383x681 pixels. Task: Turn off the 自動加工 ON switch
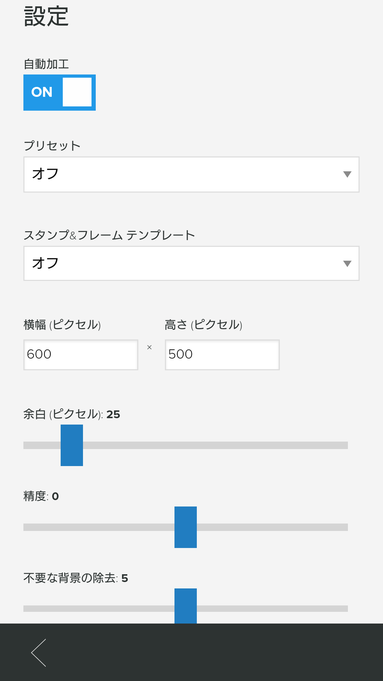[59, 93]
